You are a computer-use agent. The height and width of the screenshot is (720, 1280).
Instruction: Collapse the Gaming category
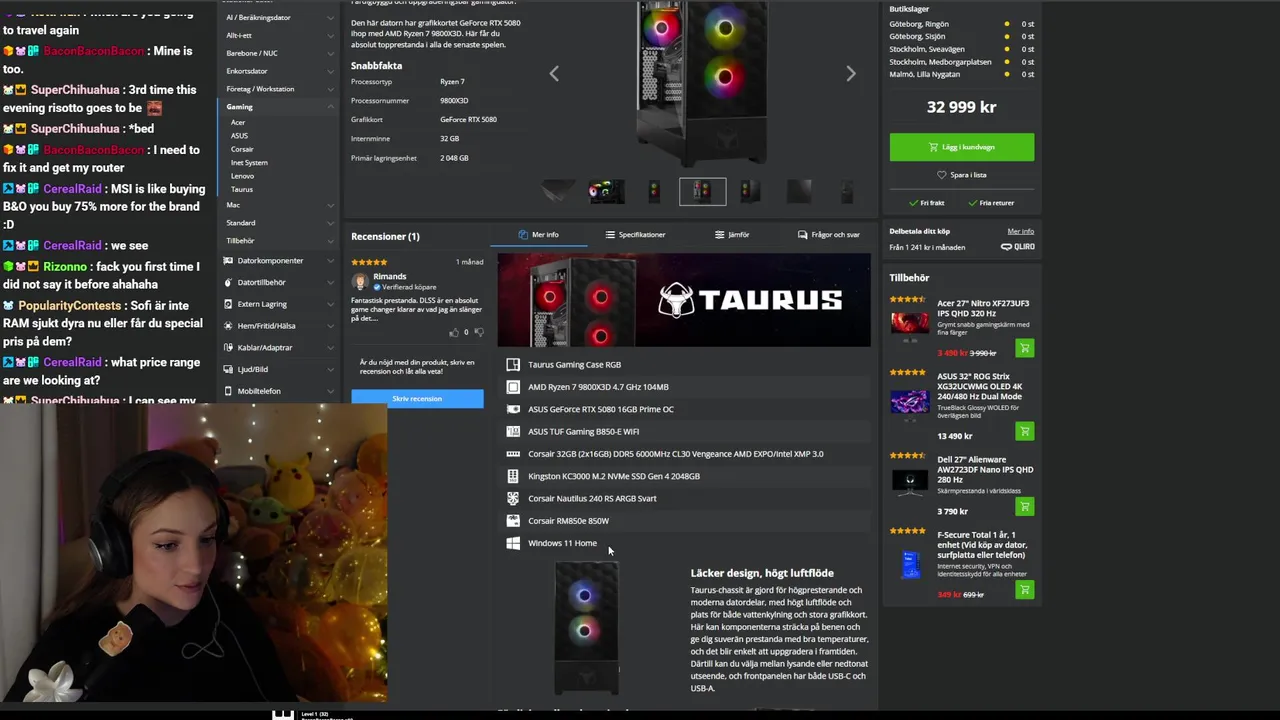click(x=331, y=107)
